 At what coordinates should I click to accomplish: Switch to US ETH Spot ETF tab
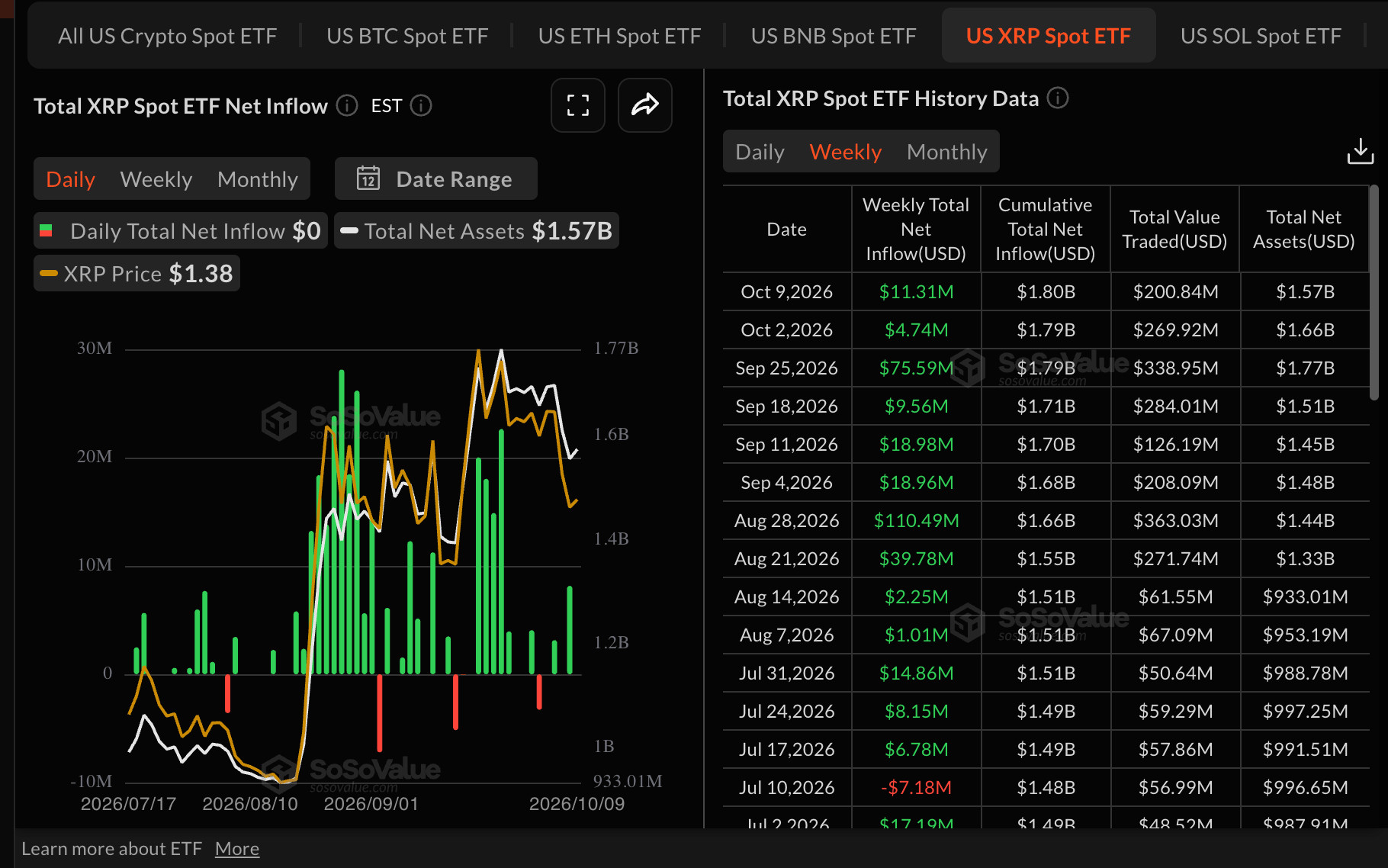(619, 36)
